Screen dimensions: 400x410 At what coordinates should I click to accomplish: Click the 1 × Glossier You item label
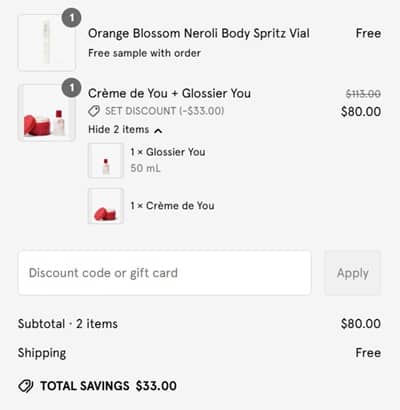(168, 152)
